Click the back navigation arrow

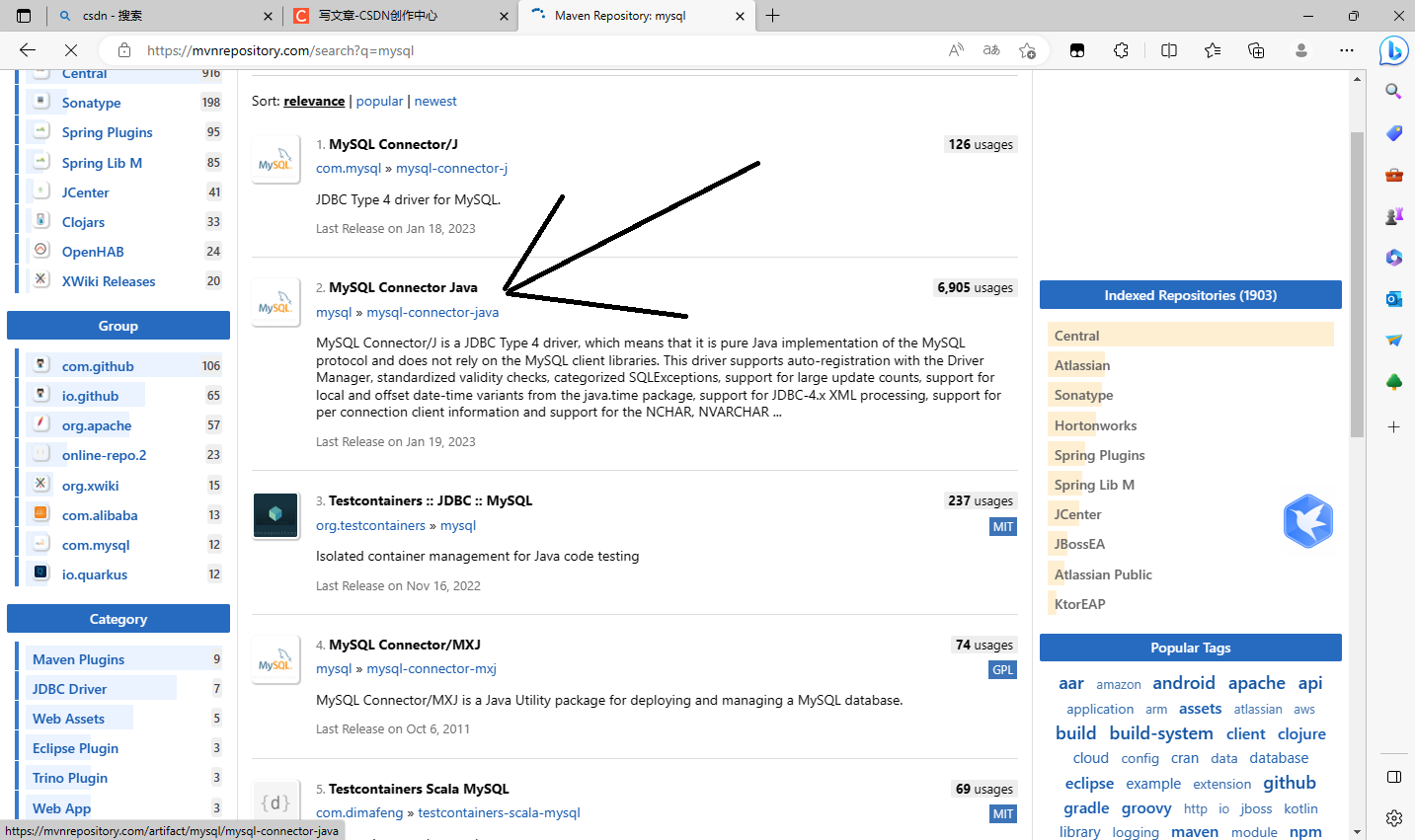tap(28, 50)
